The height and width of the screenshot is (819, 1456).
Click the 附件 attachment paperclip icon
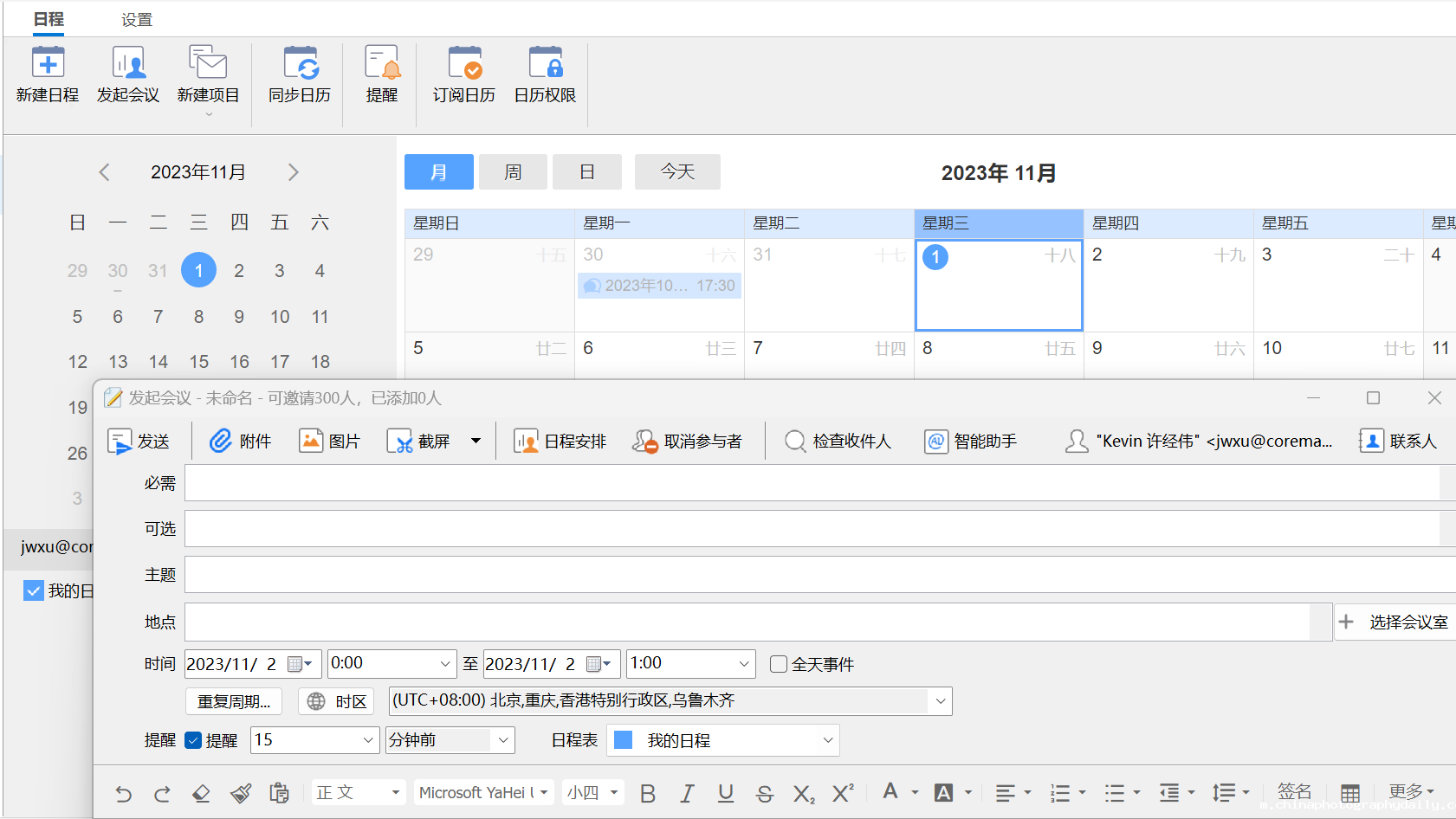221,441
